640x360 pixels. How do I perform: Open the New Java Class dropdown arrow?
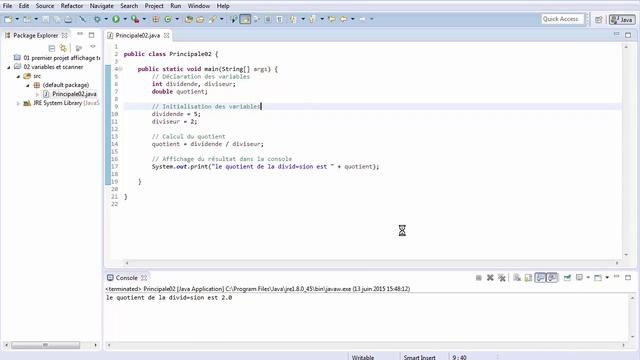(x=177, y=19)
